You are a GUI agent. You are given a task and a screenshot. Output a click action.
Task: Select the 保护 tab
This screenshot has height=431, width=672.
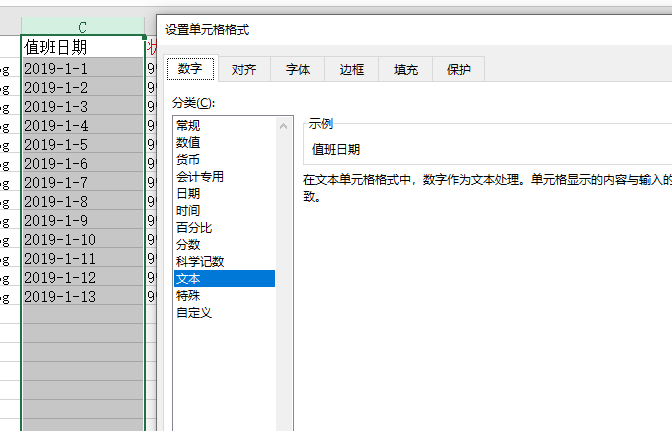tap(459, 69)
